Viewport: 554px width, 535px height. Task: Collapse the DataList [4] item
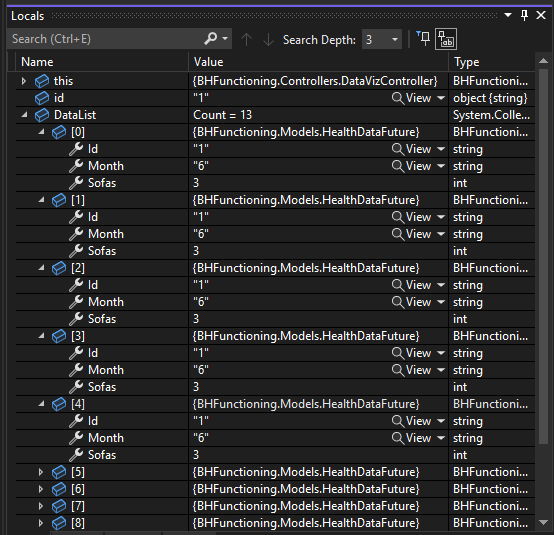[x=41, y=404]
